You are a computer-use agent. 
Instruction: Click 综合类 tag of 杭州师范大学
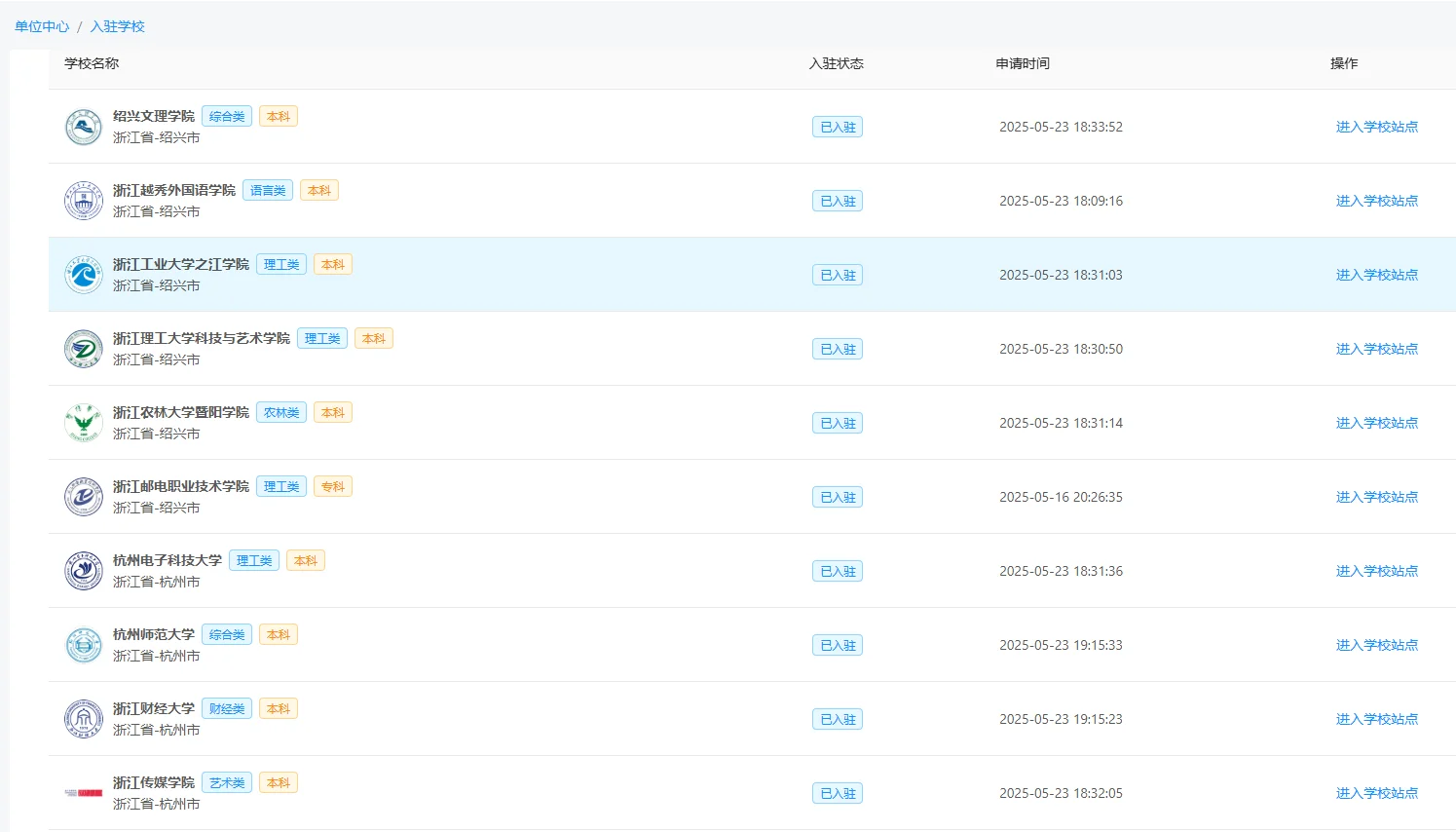pyautogui.click(x=227, y=634)
